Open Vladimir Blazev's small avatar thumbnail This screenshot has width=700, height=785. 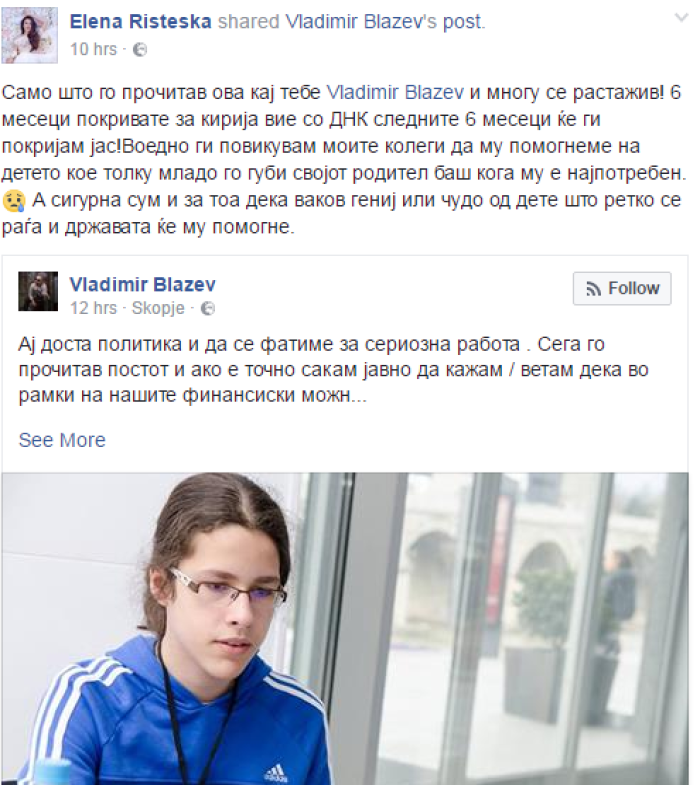tap(38, 291)
